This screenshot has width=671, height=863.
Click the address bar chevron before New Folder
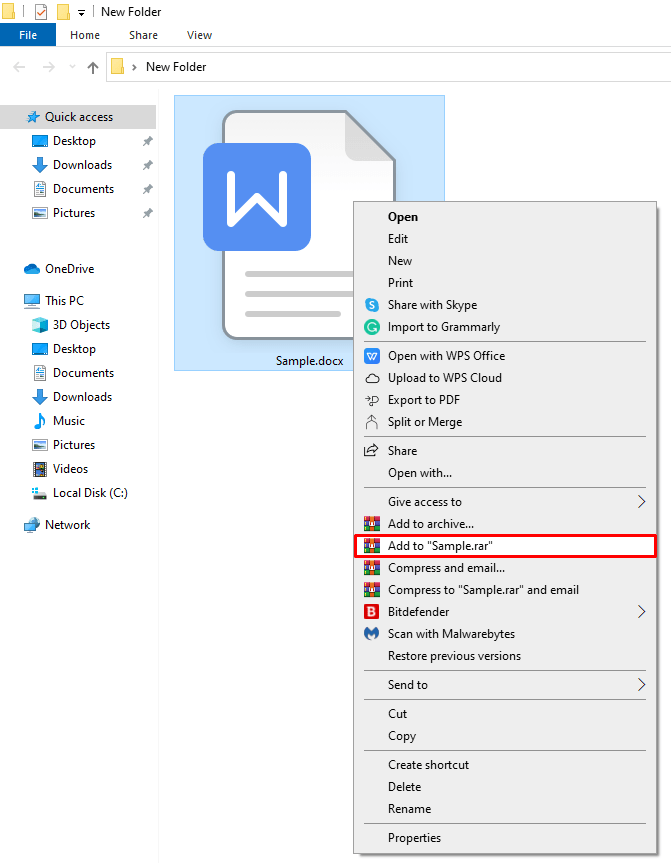click(134, 67)
